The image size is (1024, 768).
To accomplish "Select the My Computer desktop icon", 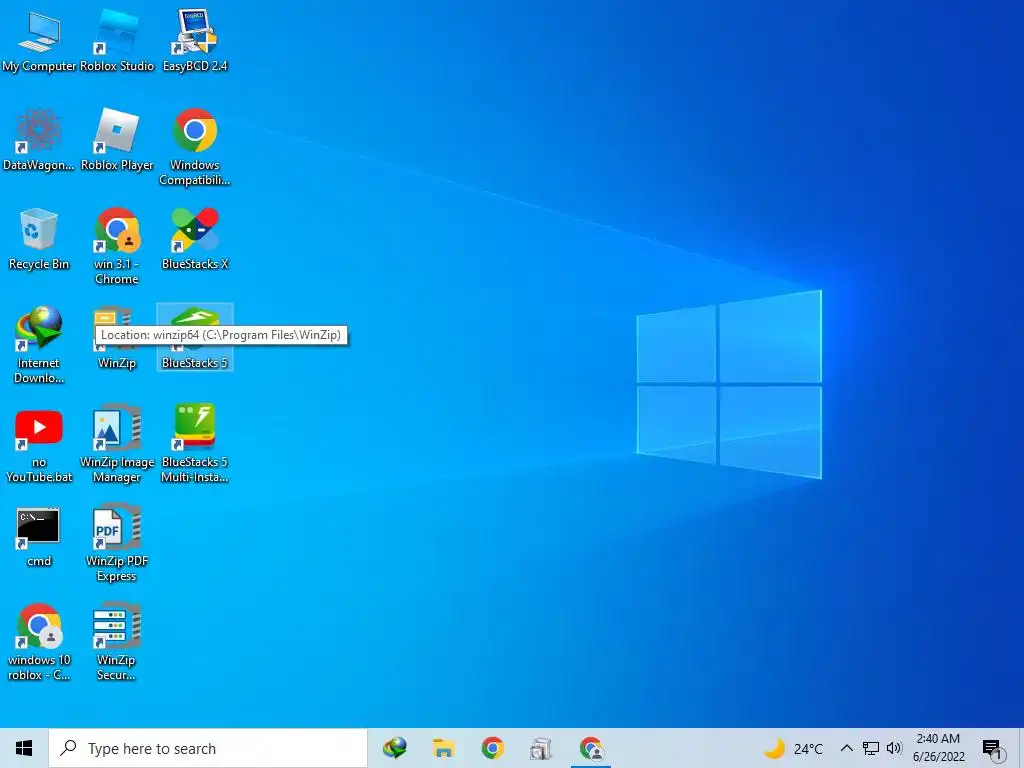I will pyautogui.click(x=39, y=40).
